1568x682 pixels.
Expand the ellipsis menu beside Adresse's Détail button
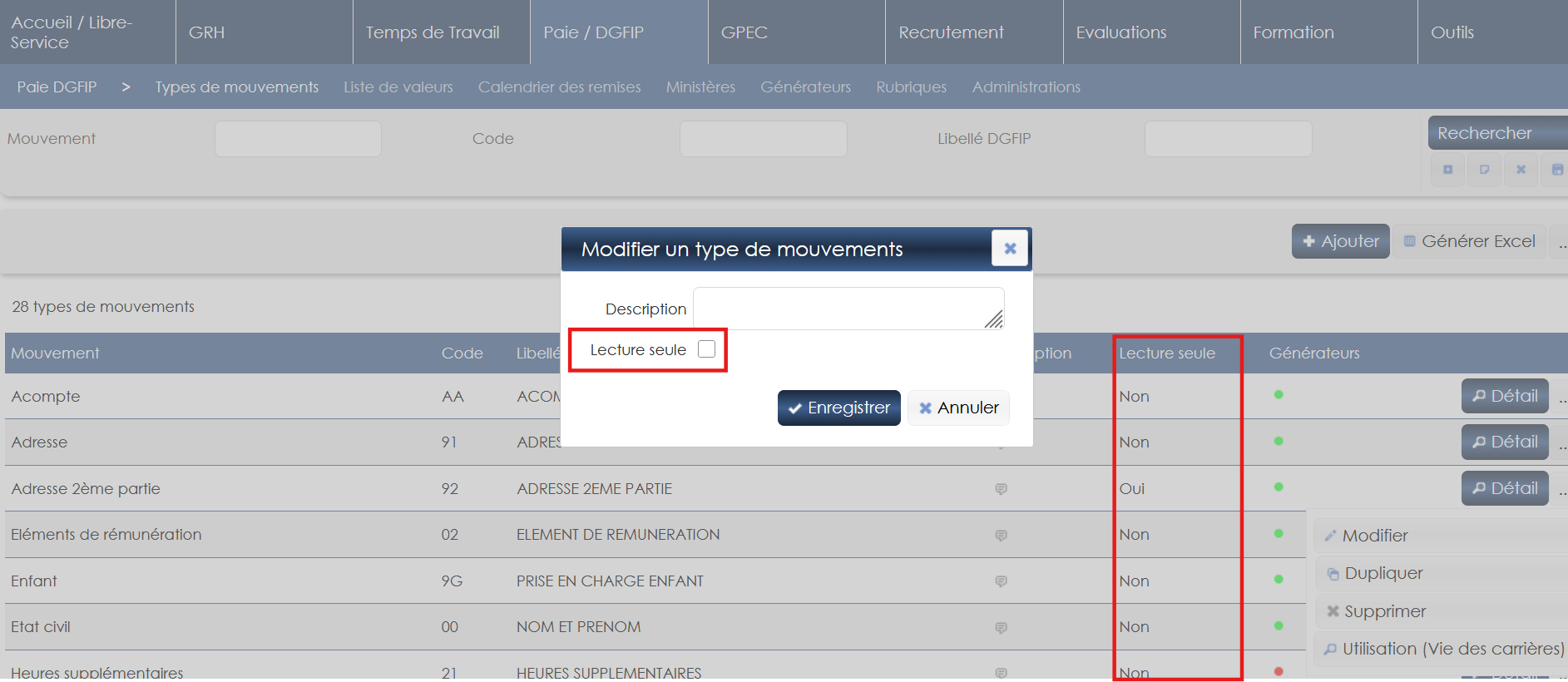tap(1561, 442)
